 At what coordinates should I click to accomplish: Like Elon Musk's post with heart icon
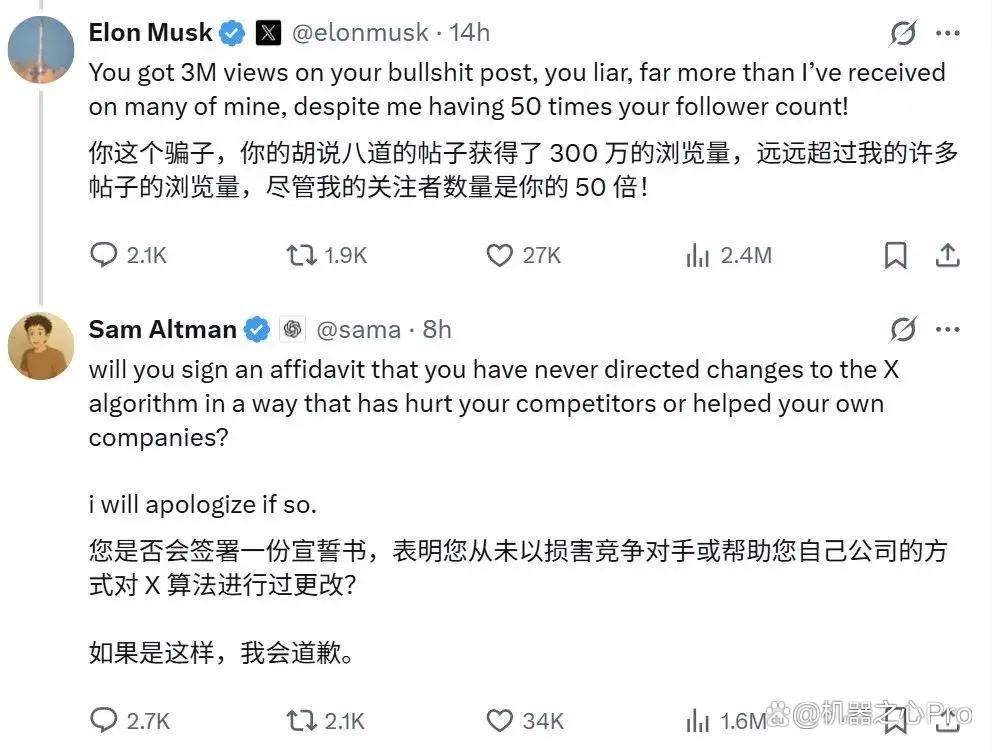523,255
